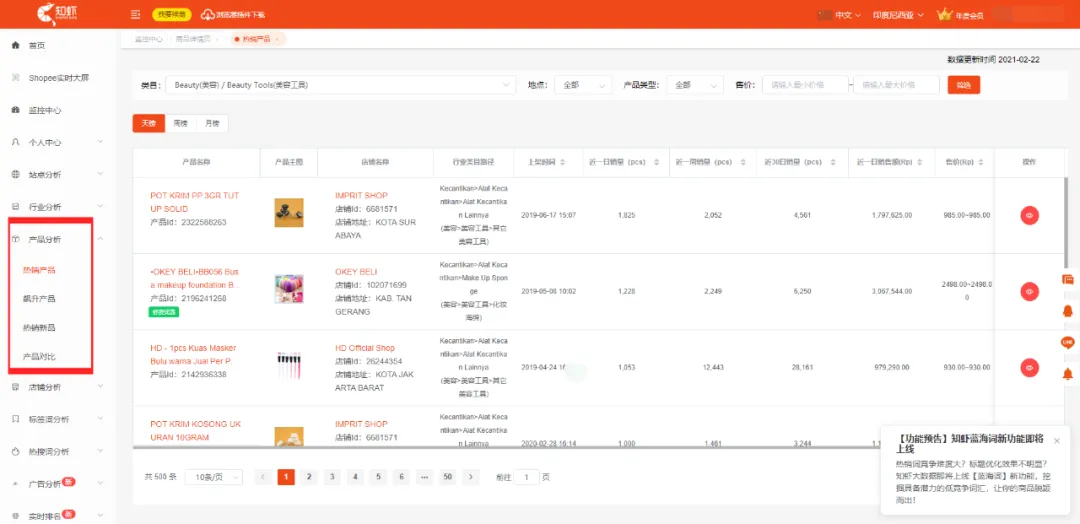1080x524 pixels.
Task: Click the crown 年费会员 membership icon
Action: coord(944,14)
